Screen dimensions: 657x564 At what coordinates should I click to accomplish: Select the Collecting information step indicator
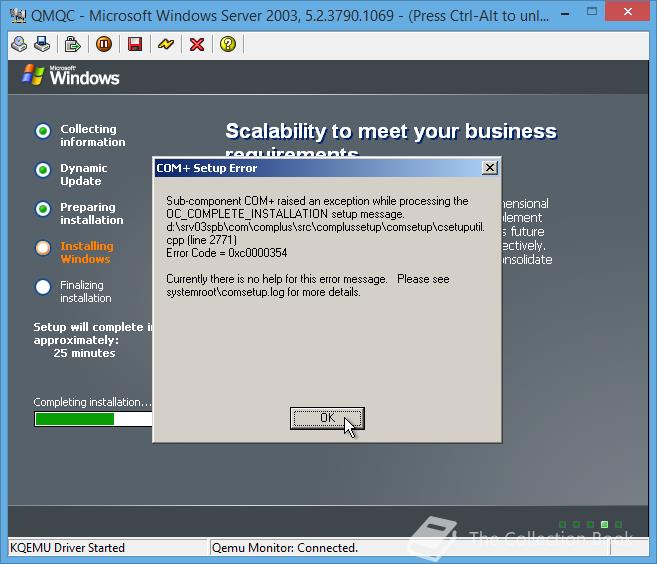(x=43, y=131)
